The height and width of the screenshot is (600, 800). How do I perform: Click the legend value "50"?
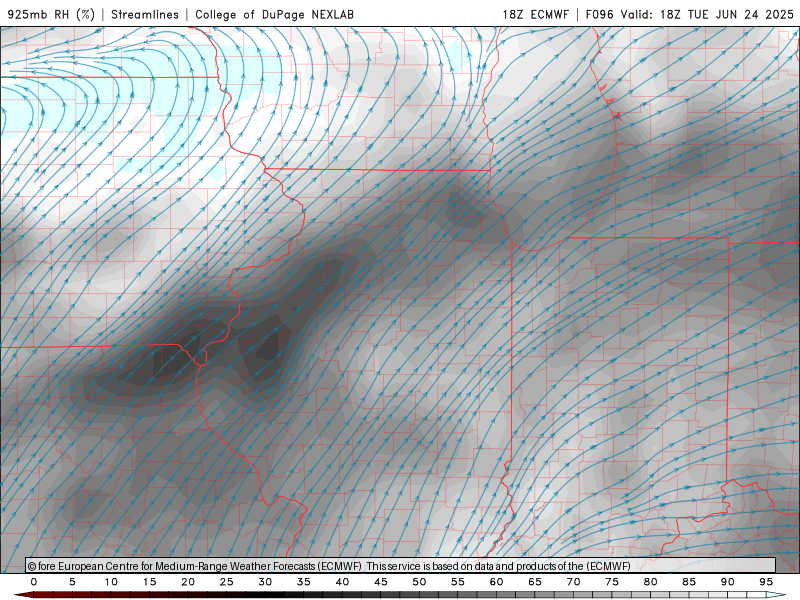point(419,582)
